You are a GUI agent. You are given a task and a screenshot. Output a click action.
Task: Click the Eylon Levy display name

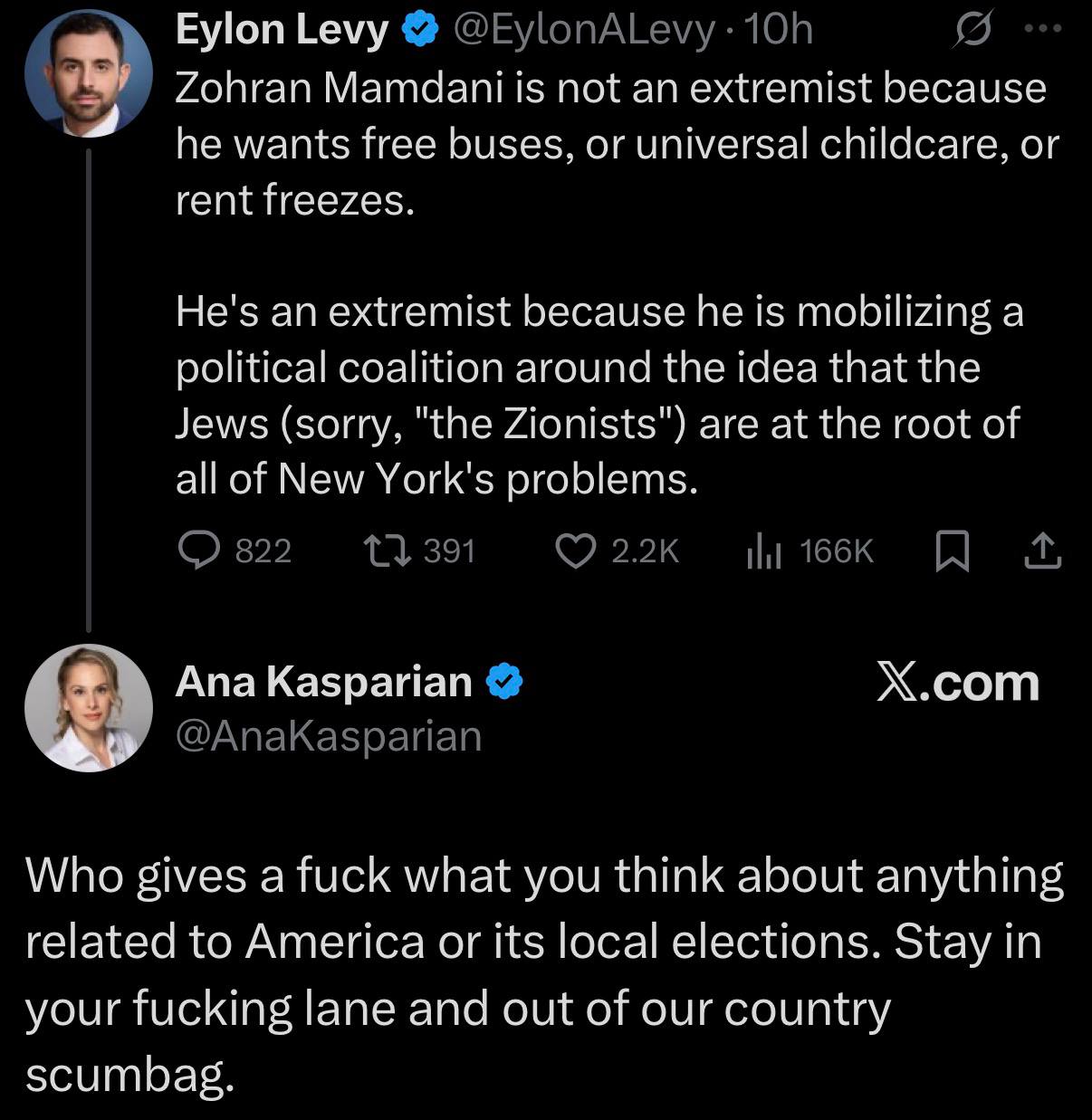tap(281, 30)
